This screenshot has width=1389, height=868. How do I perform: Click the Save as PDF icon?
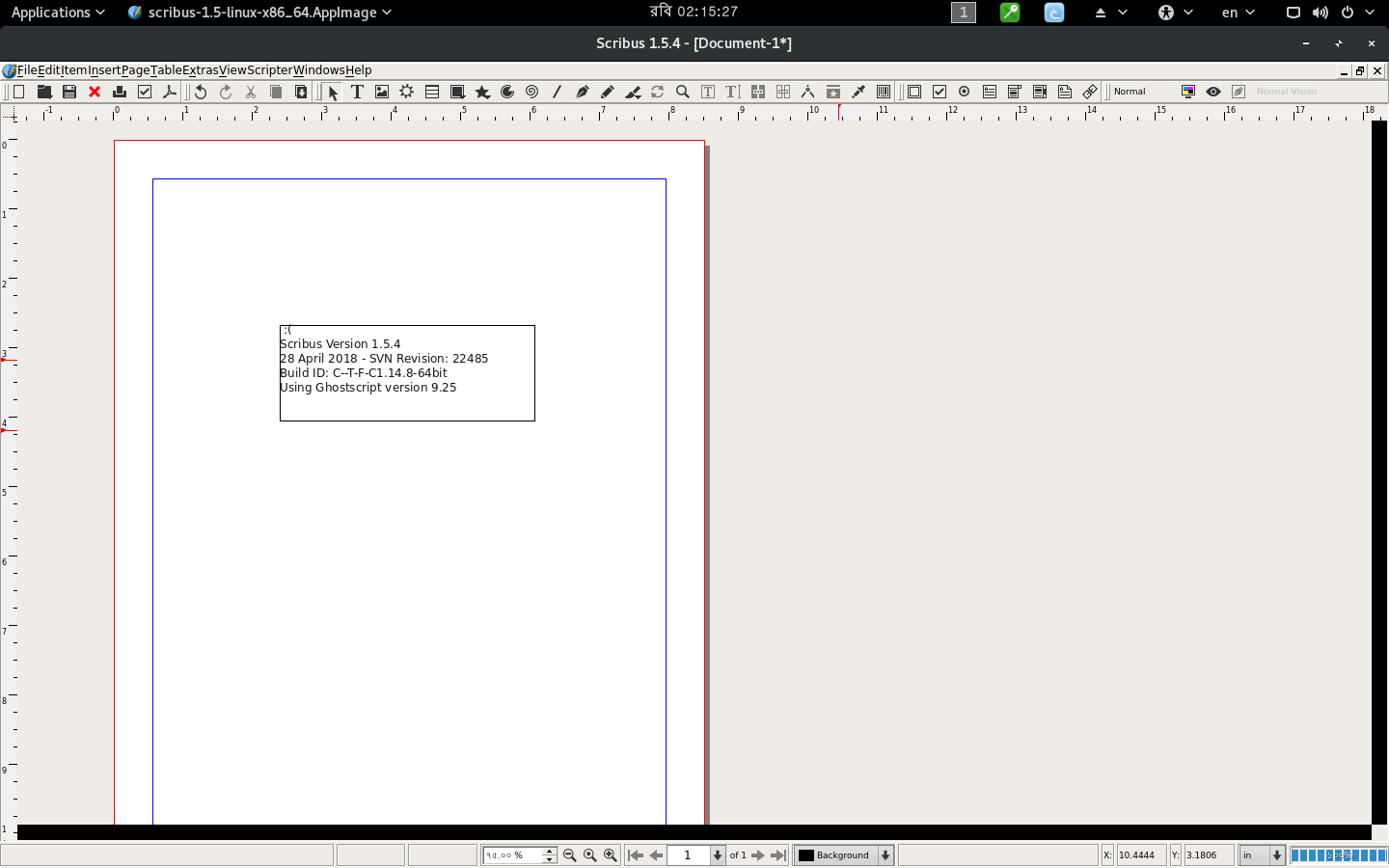point(170,92)
